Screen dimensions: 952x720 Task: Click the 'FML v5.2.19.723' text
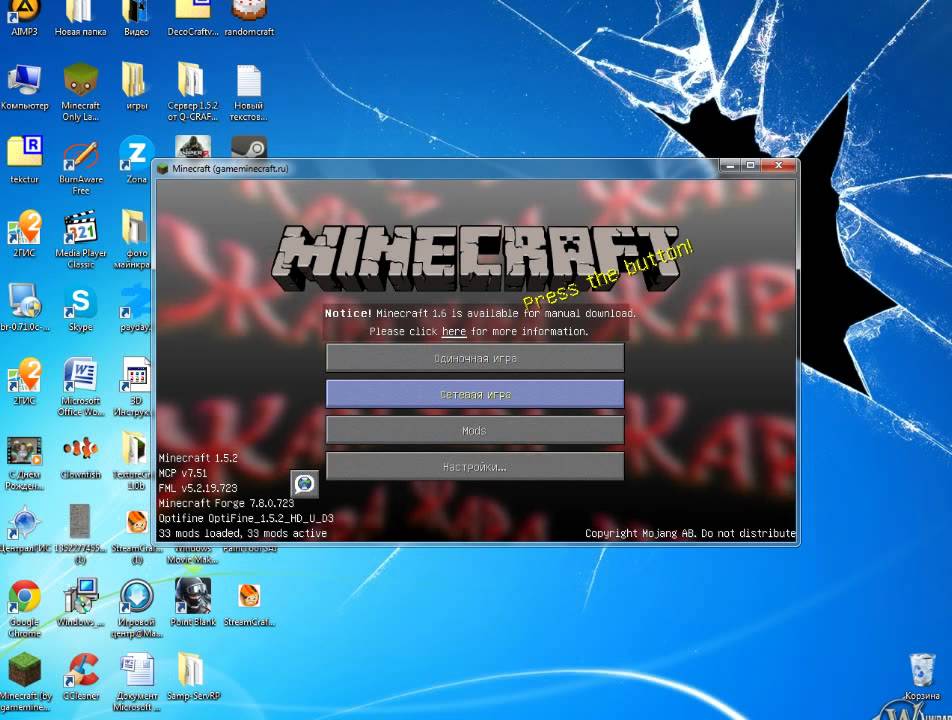[x=197, y=488]
